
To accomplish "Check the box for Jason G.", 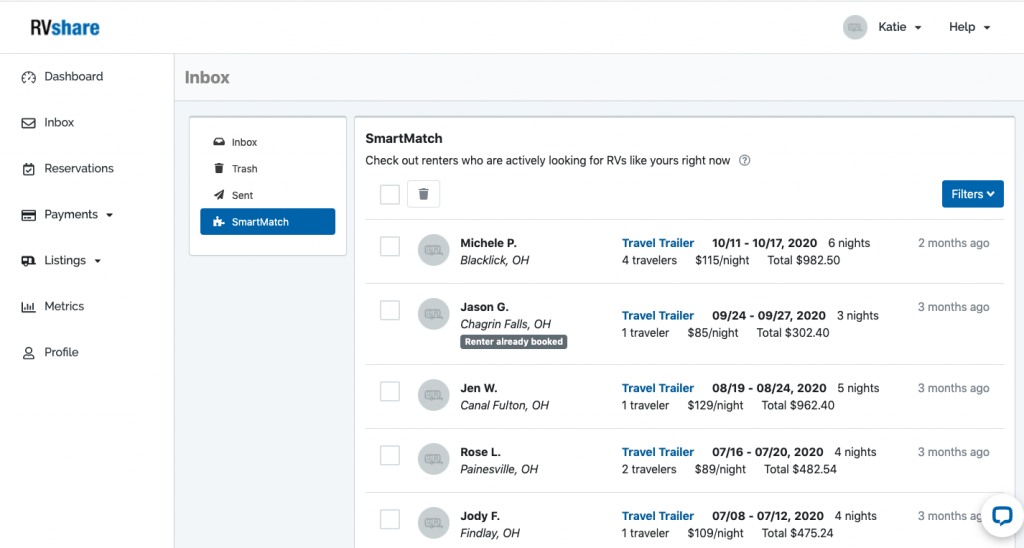I will [390, 310].
